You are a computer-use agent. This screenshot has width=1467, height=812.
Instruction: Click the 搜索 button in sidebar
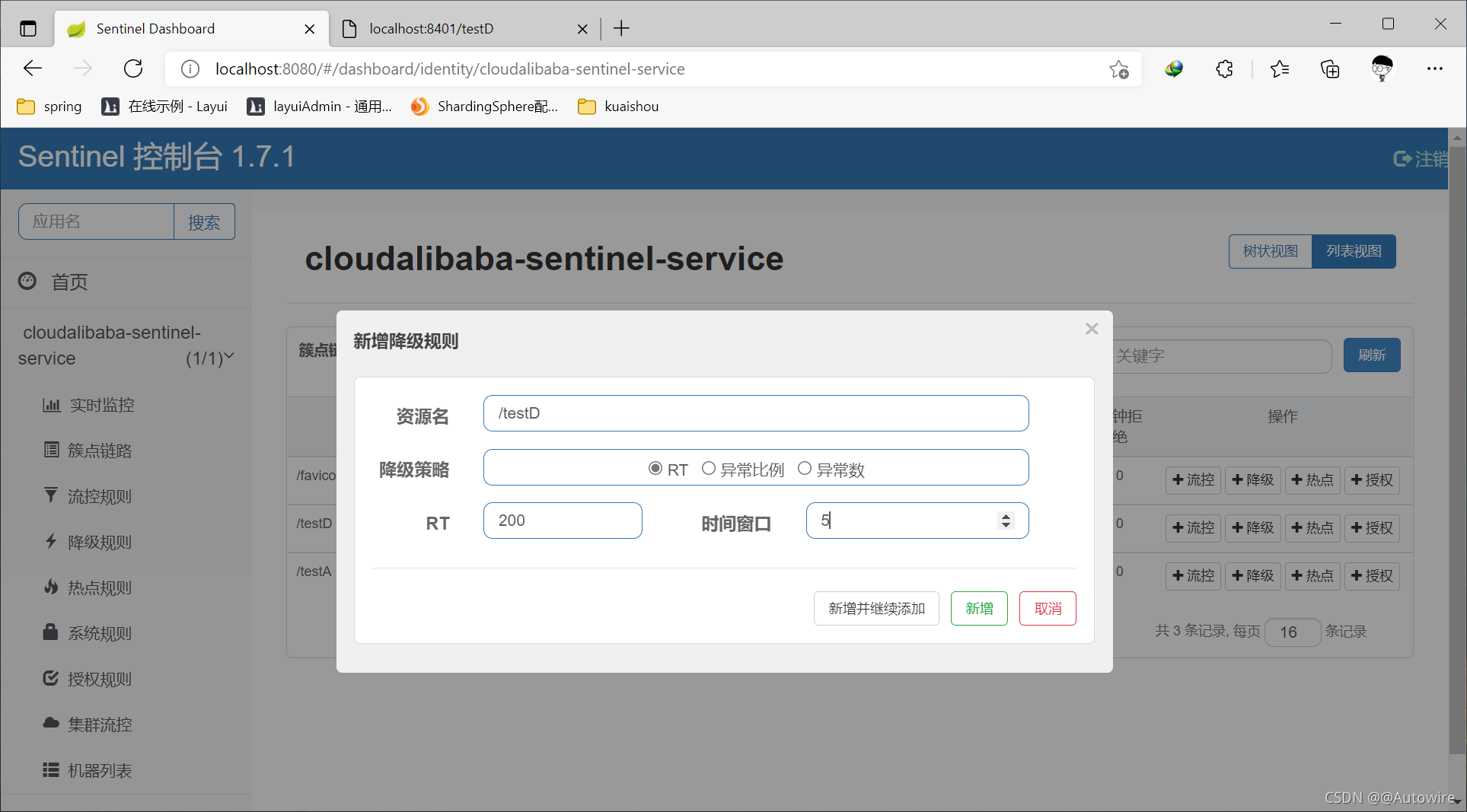pos(204,221)
